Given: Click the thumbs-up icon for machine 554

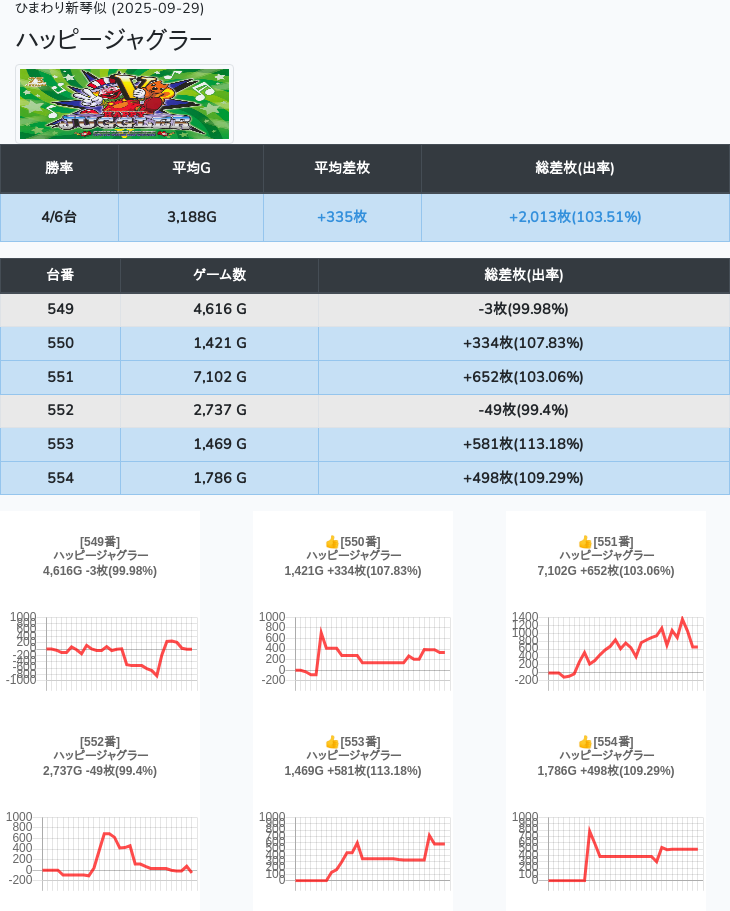Looking at the screenshot, I should [x=585, y=742].
